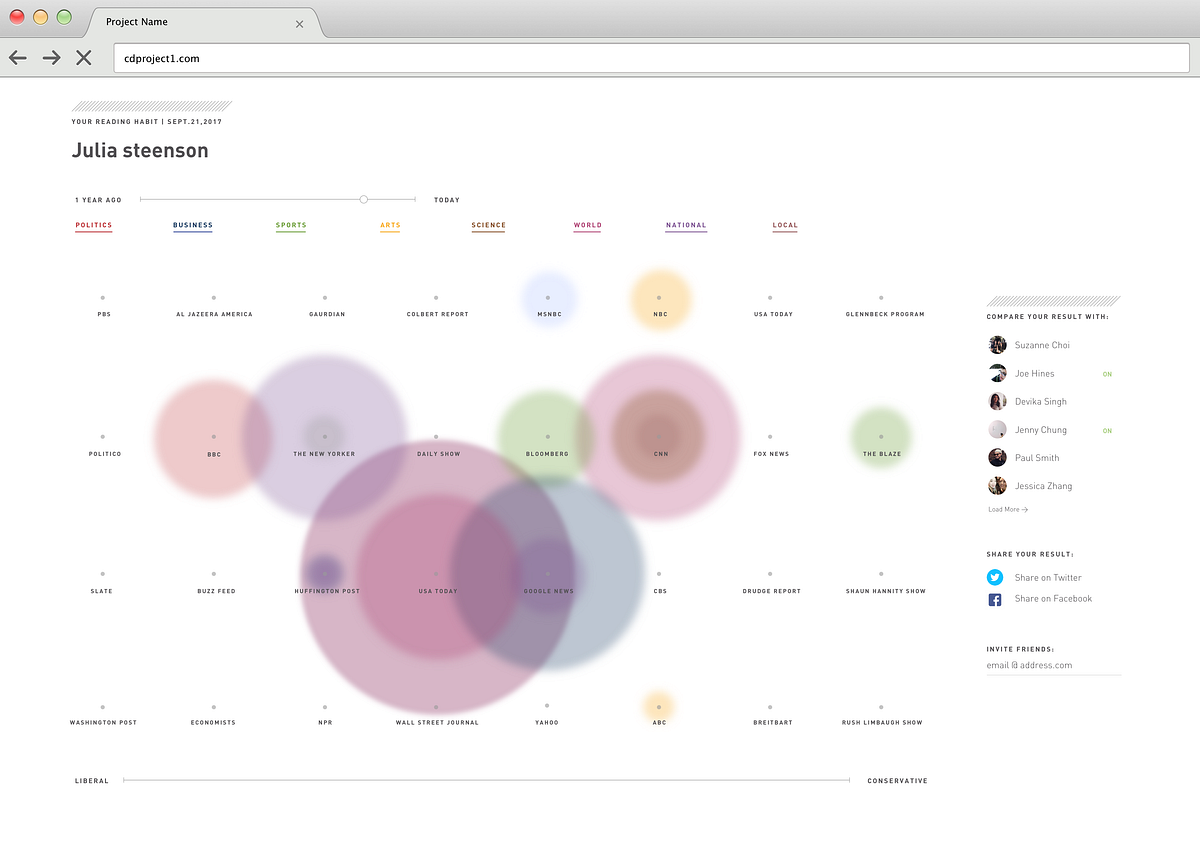The width and height of the screenshot is (1200, 853).
Task: Click the Wall Street Journal label
Action: [x=437, y=722]
